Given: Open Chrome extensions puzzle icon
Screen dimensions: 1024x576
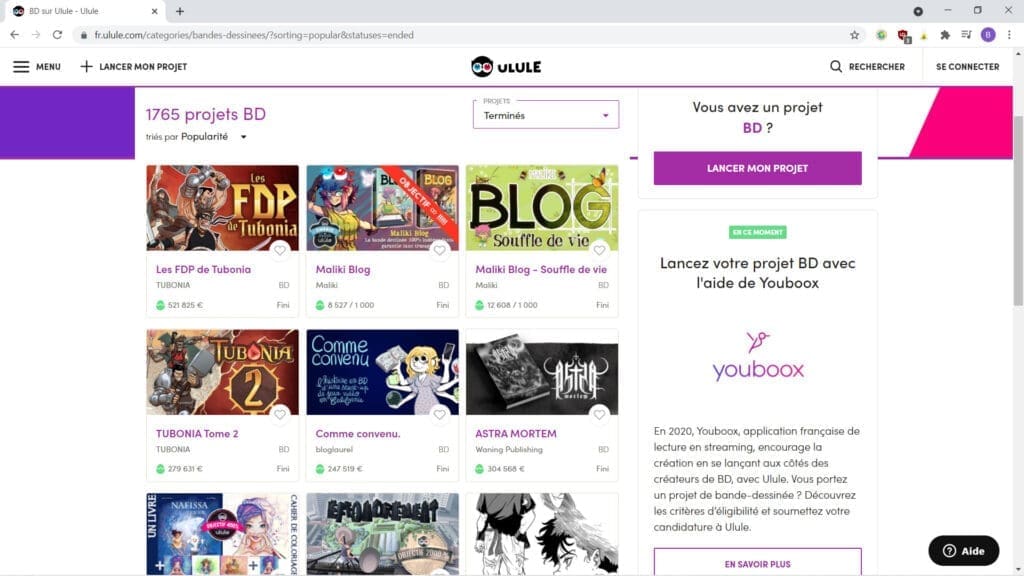Looking at the screenshot, I should [x=945, y=35].
